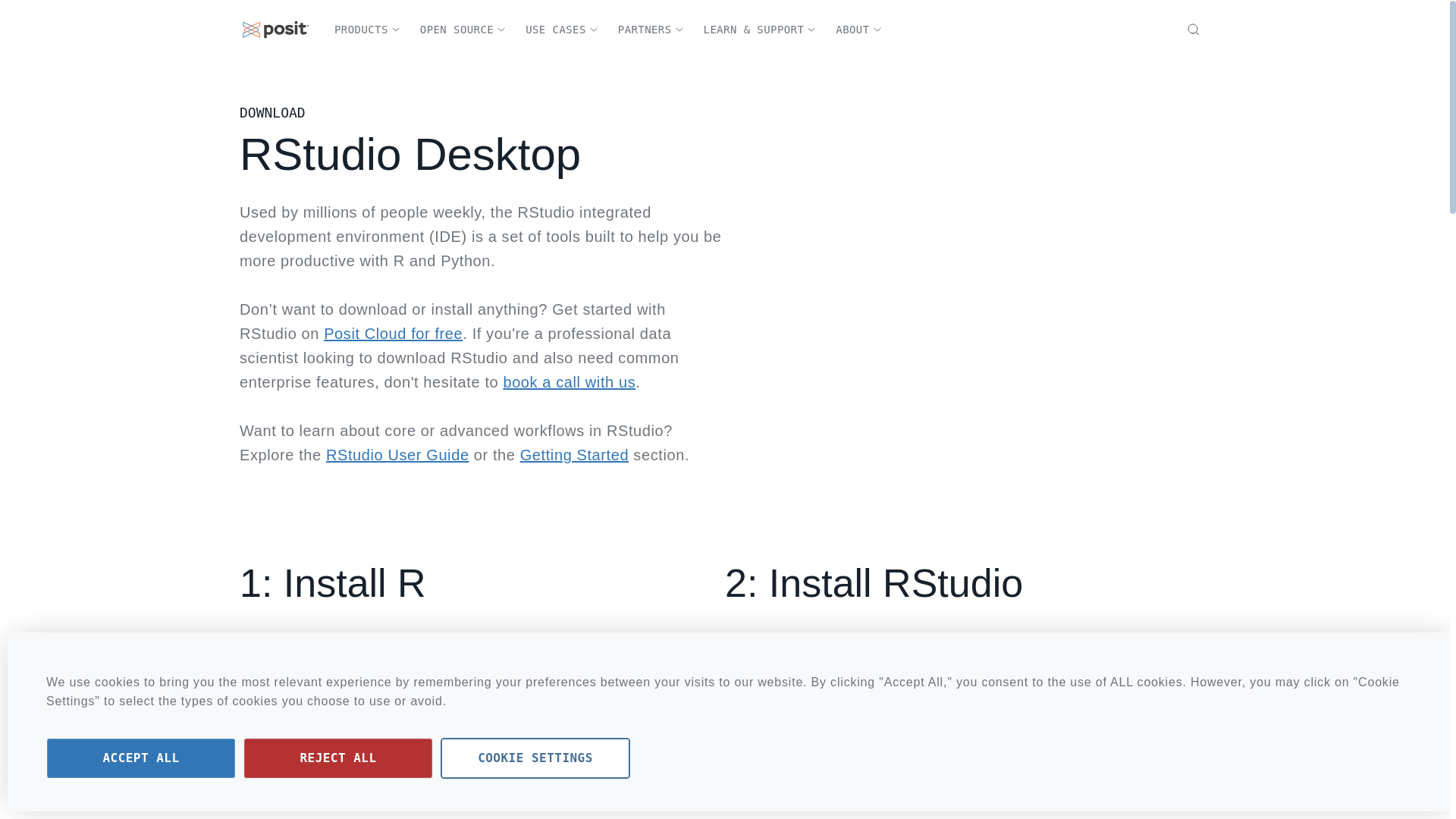Click the Posit logo
This screenshot has width=1456, height=819.
275,30
